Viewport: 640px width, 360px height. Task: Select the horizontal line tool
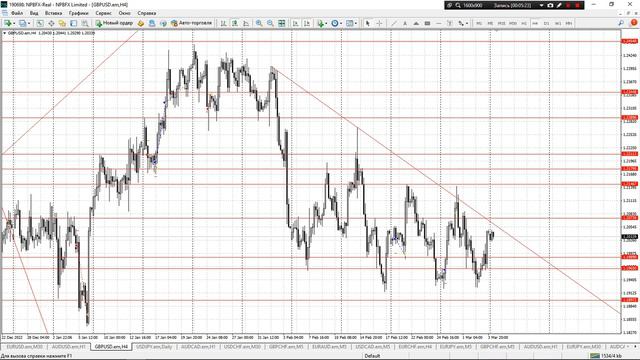pos(439,23)
